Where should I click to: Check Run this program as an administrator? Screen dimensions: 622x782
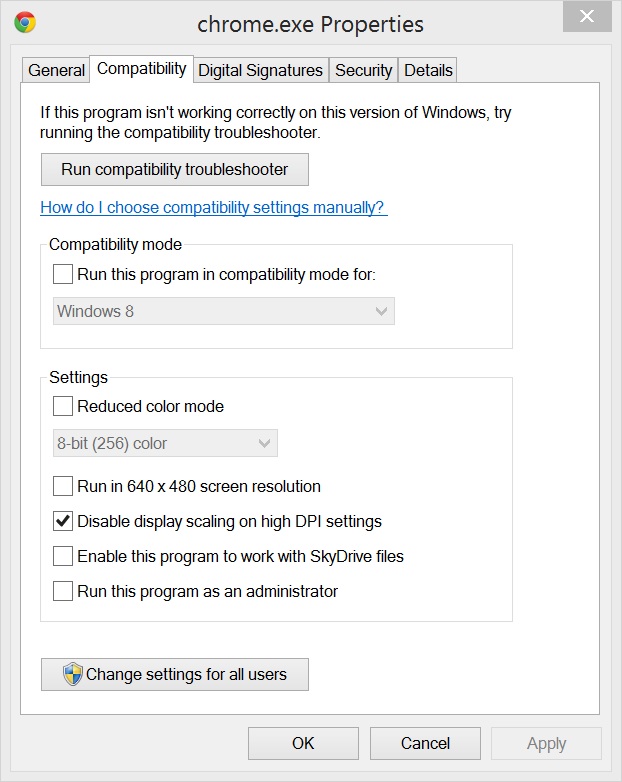(63, 591)
